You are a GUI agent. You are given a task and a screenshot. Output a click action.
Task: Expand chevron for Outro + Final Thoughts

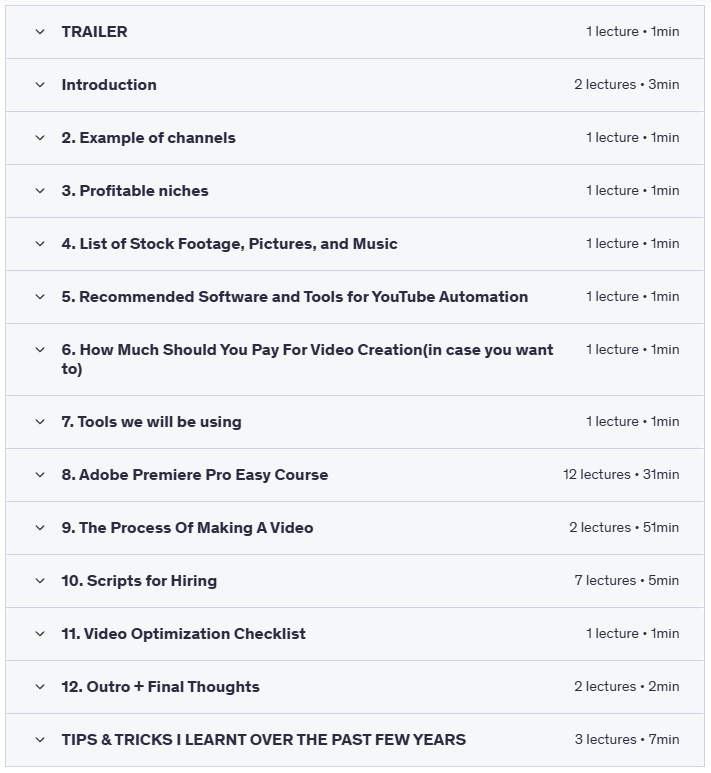[40, 687]
